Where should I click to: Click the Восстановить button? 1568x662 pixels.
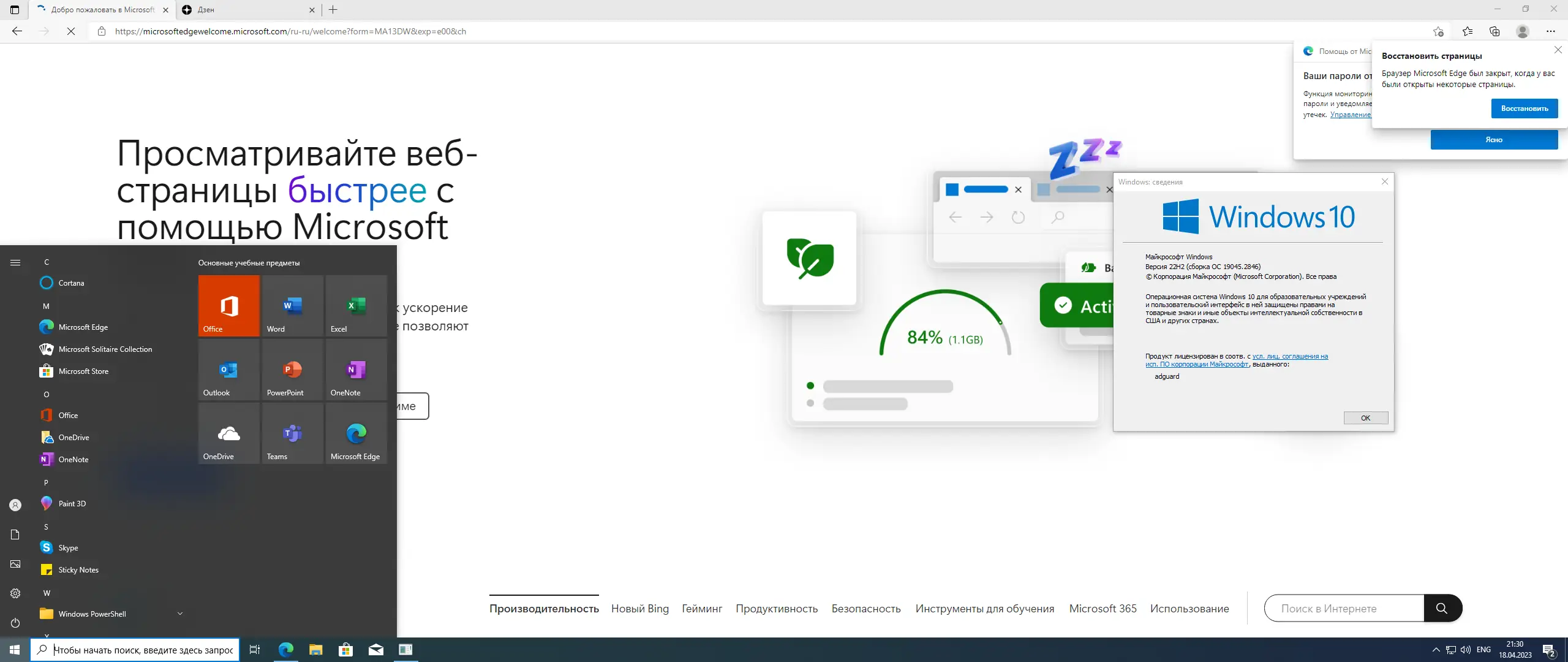pyautogui.click(x=1524, y=108)
